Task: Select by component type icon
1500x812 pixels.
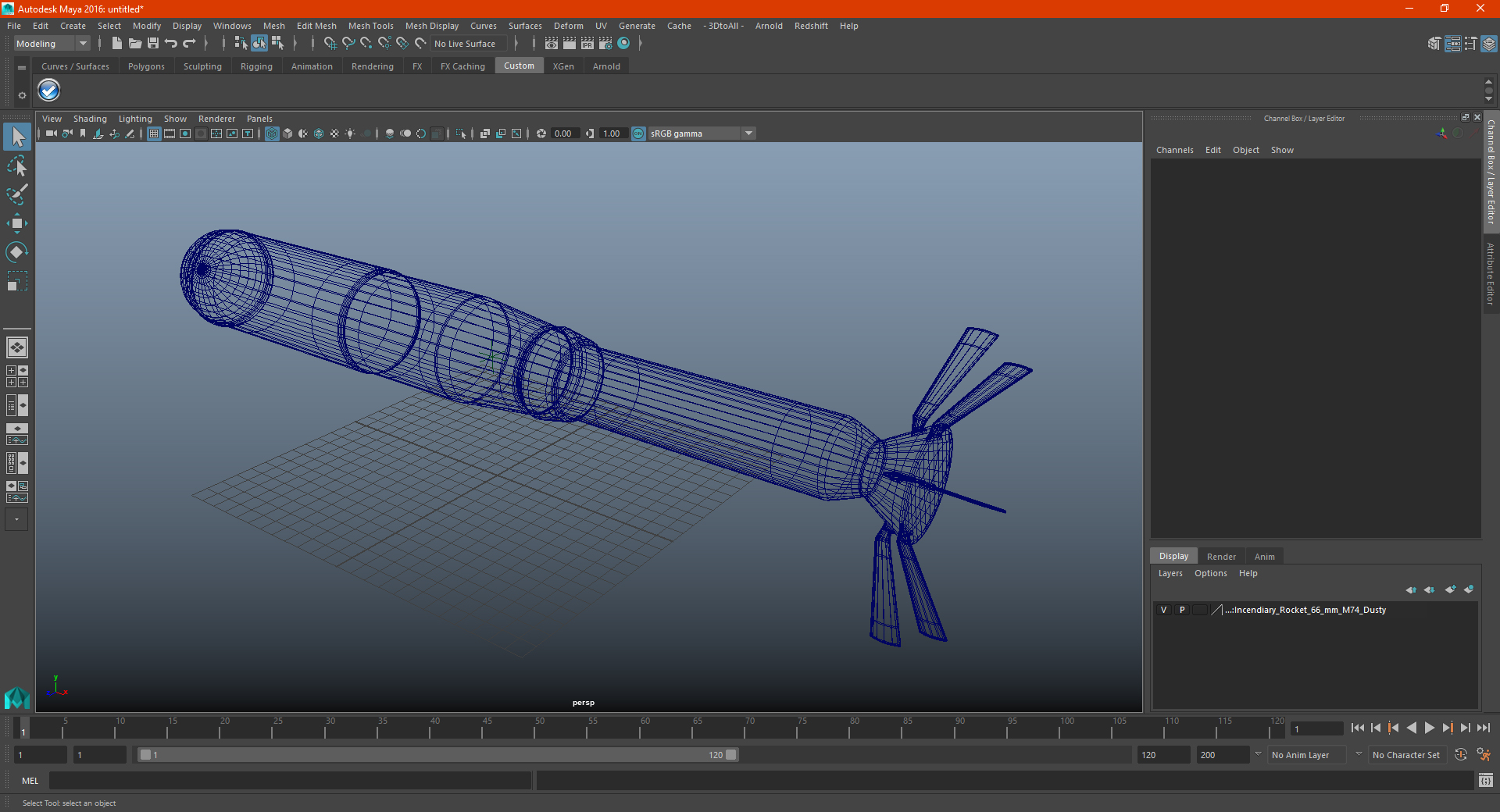Action: coord(277,44)
